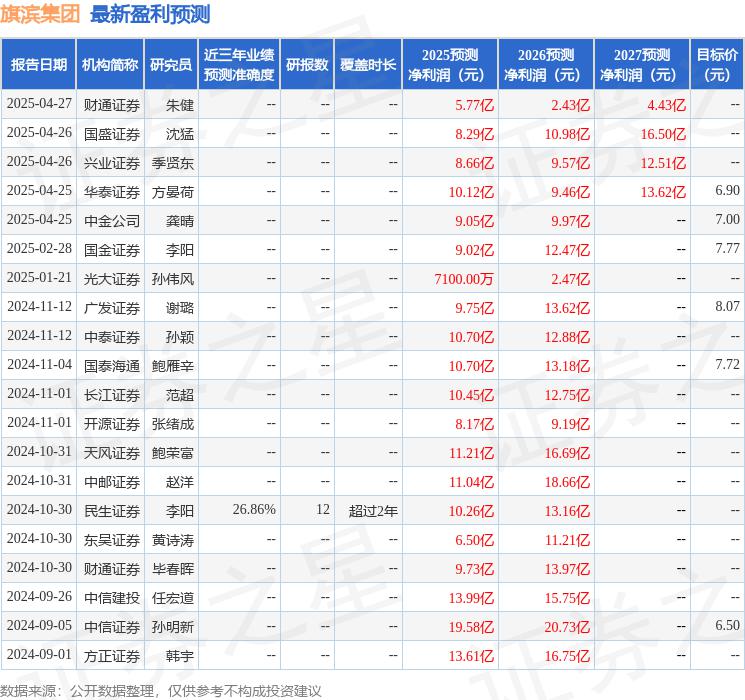
Task: Click 国泰海通 institution cell
Action: coord(112,366)
